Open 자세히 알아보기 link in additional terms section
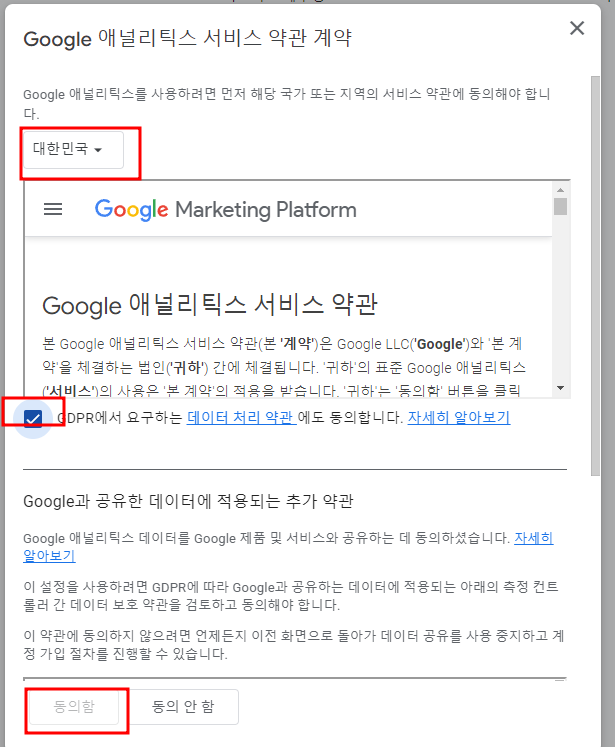Screen dimensions: 615x747 click(534, 538)
